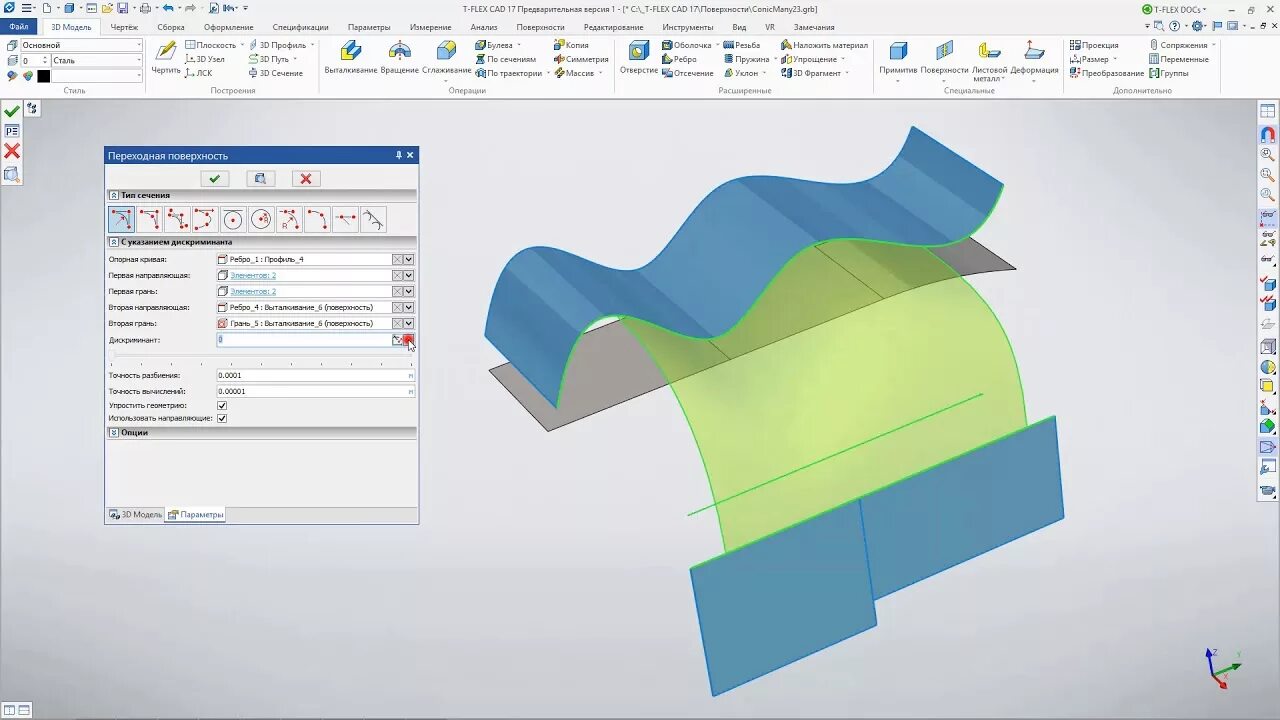Viewport: 1280px width, 720px height.
Task: Click the Отсечение tool
Action: click(687, 73)
